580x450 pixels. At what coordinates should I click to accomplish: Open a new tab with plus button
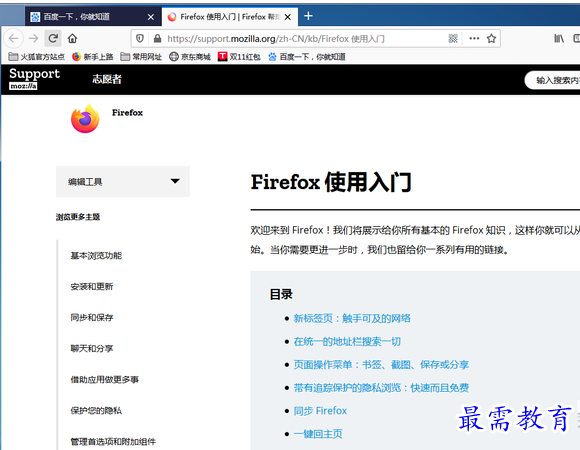pyautogui.click(x=308, y=16)
